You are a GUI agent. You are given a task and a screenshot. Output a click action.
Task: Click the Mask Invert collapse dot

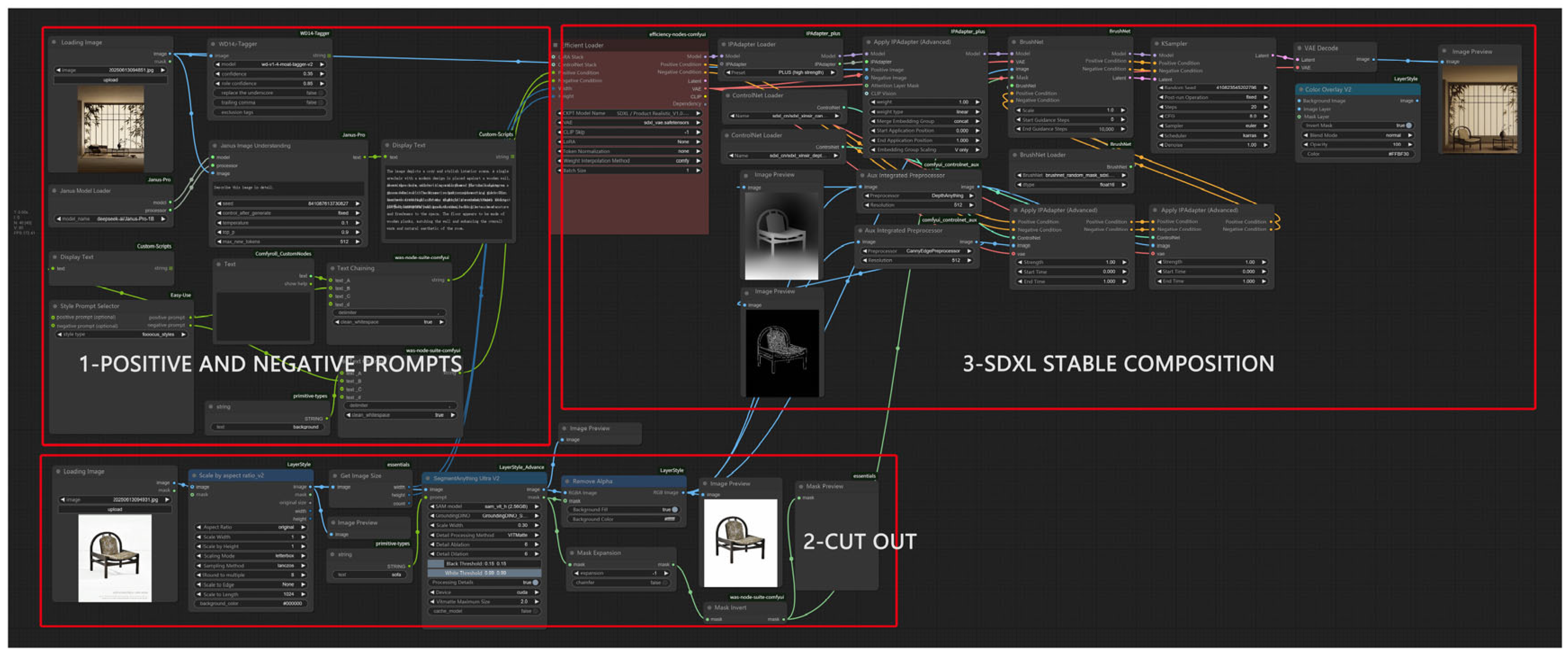pyautogui.click(x=709, y=607)
